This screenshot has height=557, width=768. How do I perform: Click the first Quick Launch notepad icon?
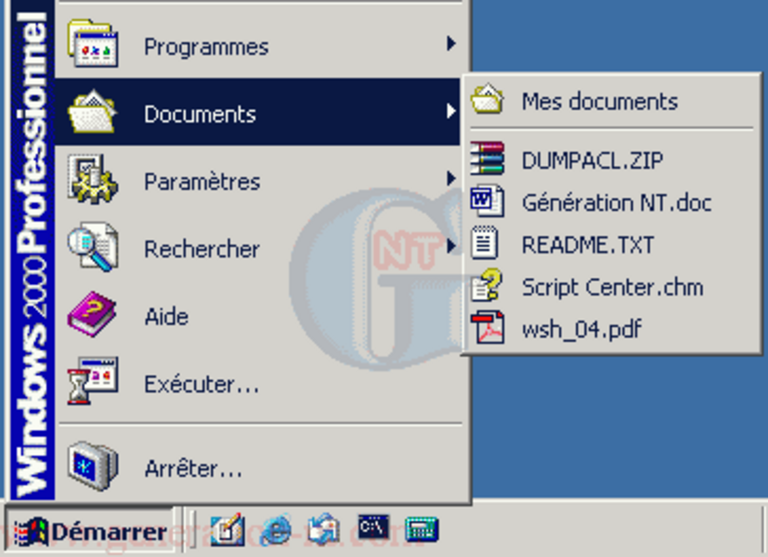click(x=228, y=530)
